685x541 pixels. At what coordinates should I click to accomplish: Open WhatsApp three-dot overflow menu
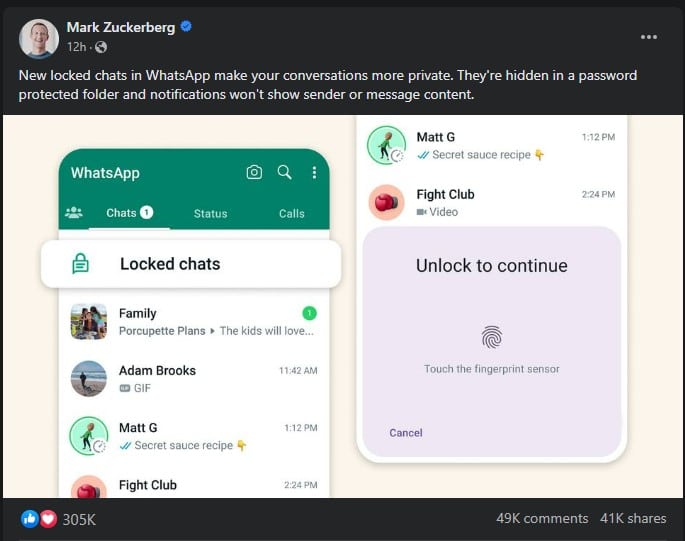click(314, 173)
